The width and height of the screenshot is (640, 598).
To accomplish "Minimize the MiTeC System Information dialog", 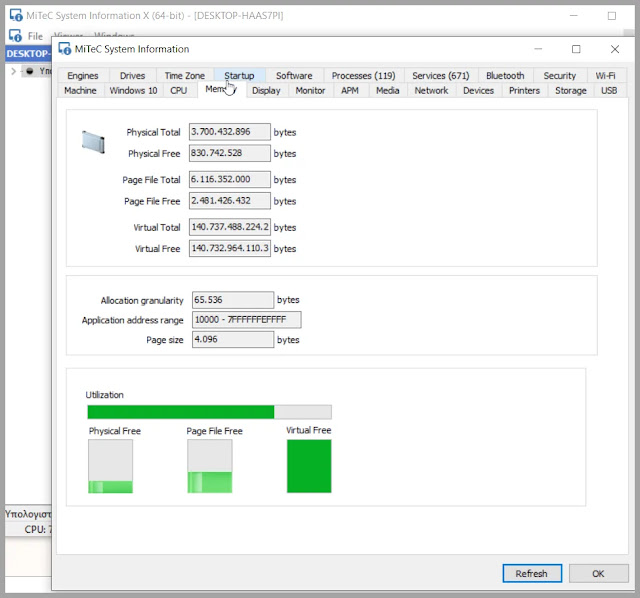I will tap(538, 49).
